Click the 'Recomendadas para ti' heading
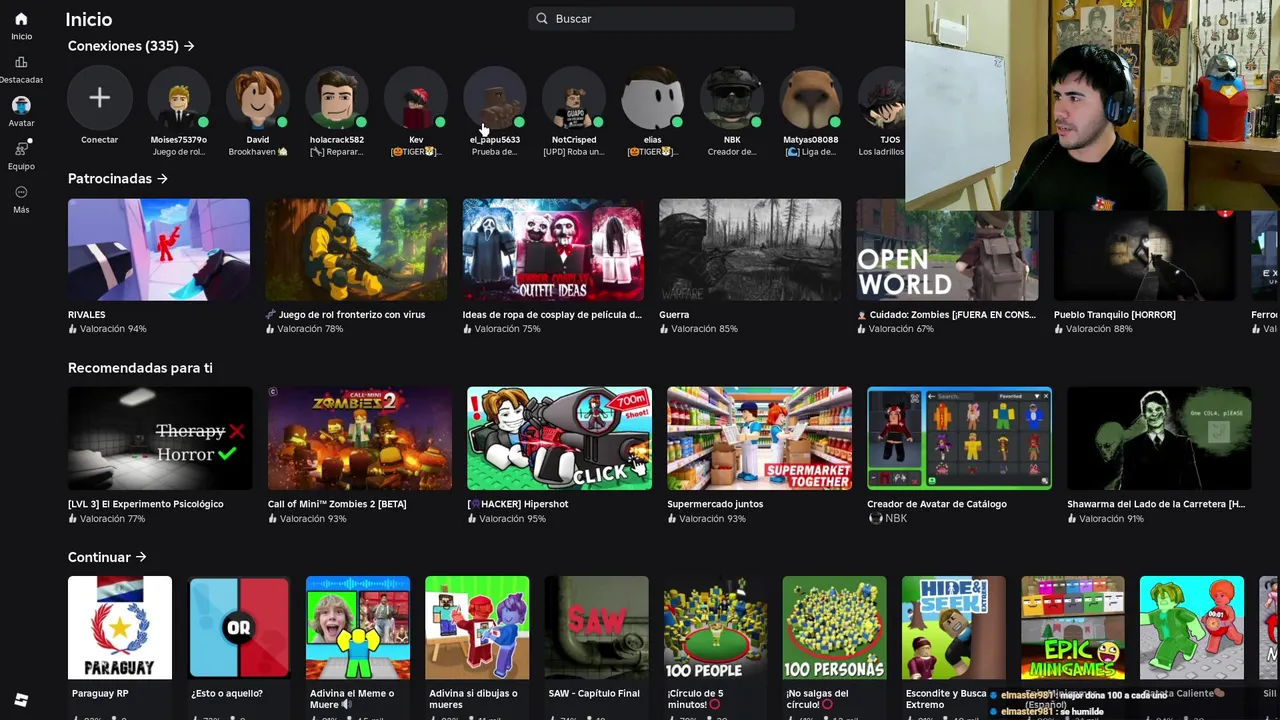The width and height of the screenshot is (1280, 720). coord(140,368)
